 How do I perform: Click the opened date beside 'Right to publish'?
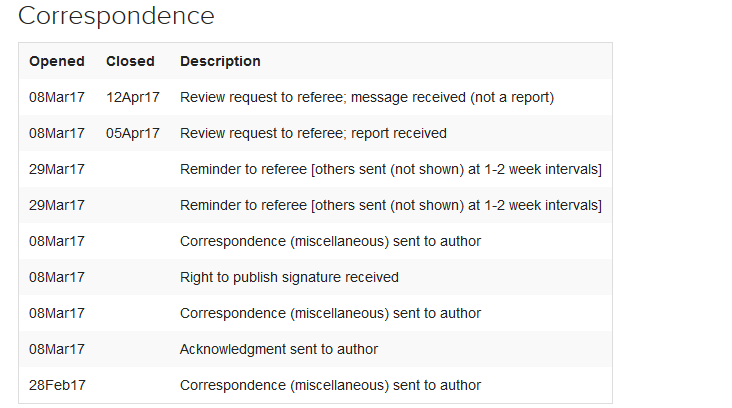[57, 277]
